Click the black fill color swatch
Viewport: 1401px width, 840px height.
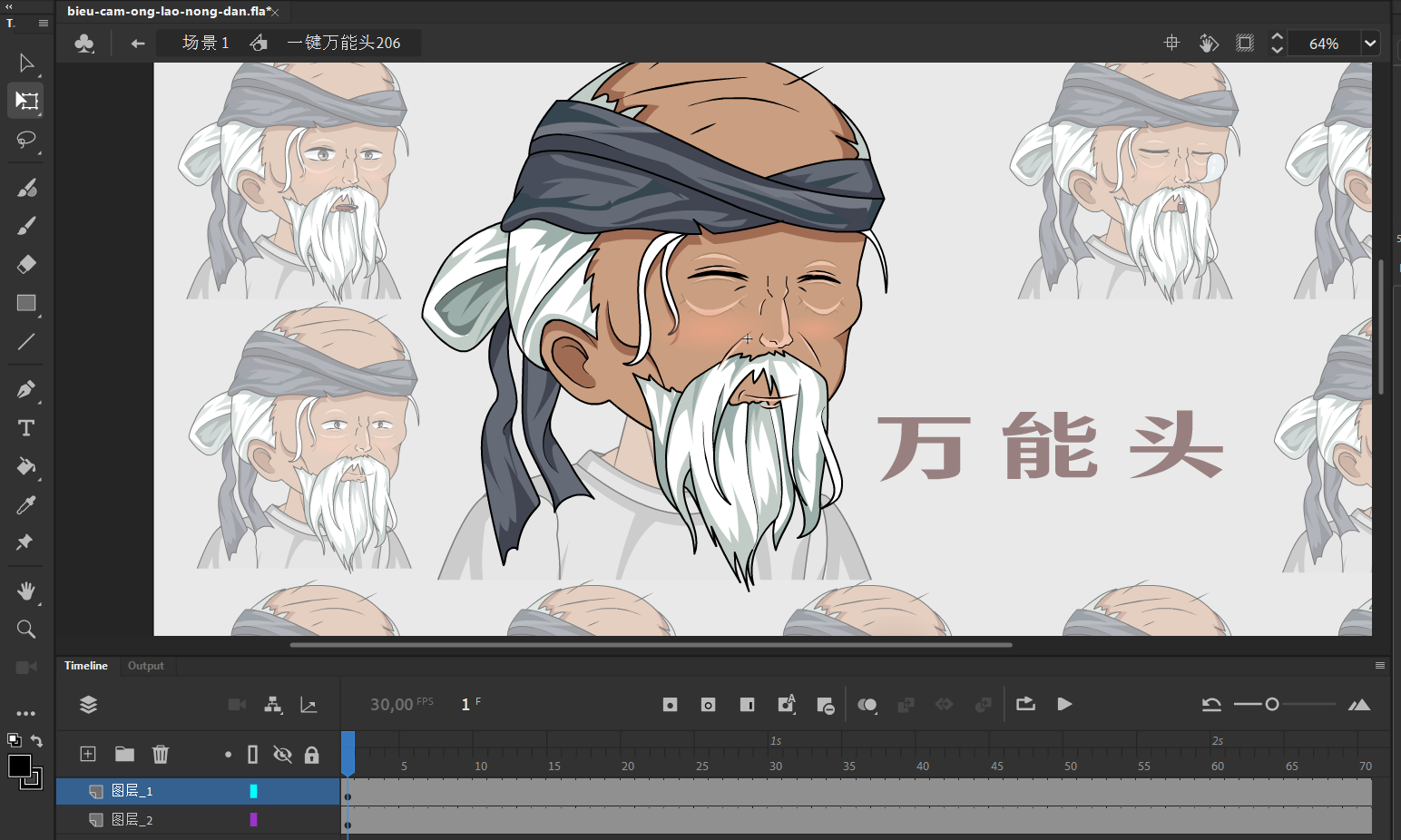click(19, 766)
